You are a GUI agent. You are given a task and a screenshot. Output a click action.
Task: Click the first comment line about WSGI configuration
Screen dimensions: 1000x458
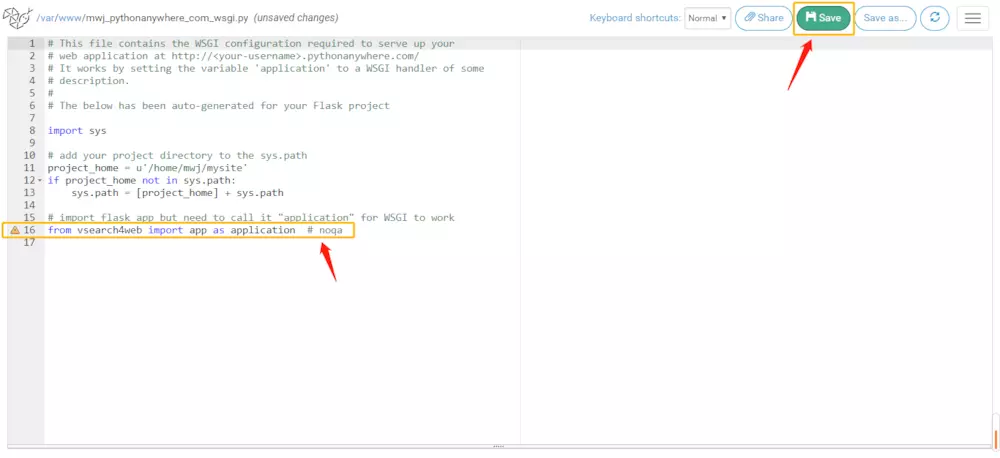click(x=251, y=43)
